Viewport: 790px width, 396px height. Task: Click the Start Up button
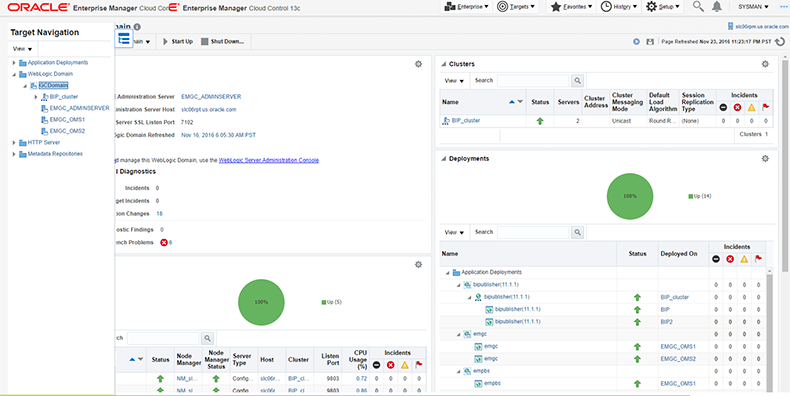tap(178, 42)
